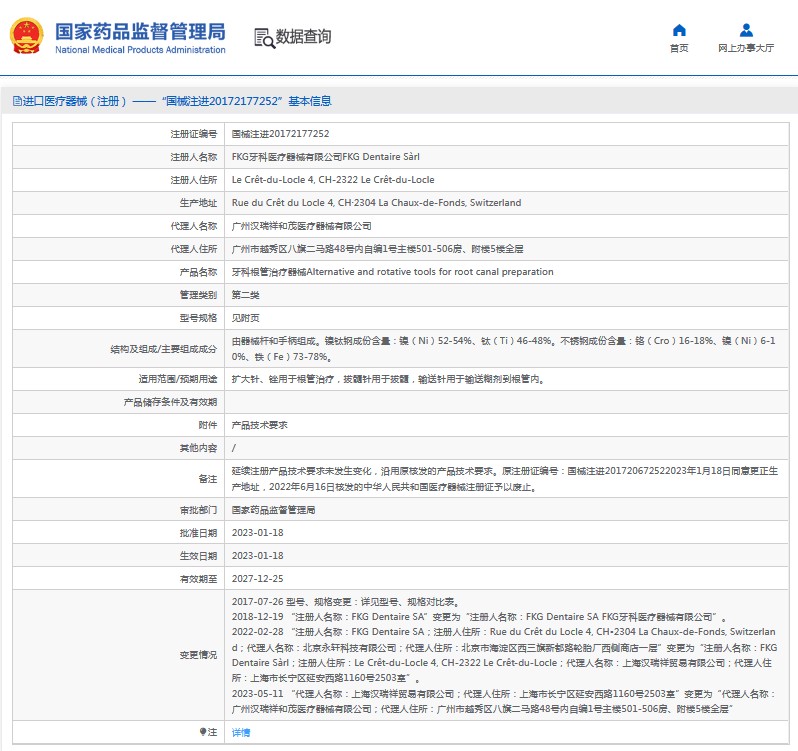The width and height of the screenshot is (798, 751).
Task: Select 批准日期 value 2023-01-18
Action: tap(258, 533)
